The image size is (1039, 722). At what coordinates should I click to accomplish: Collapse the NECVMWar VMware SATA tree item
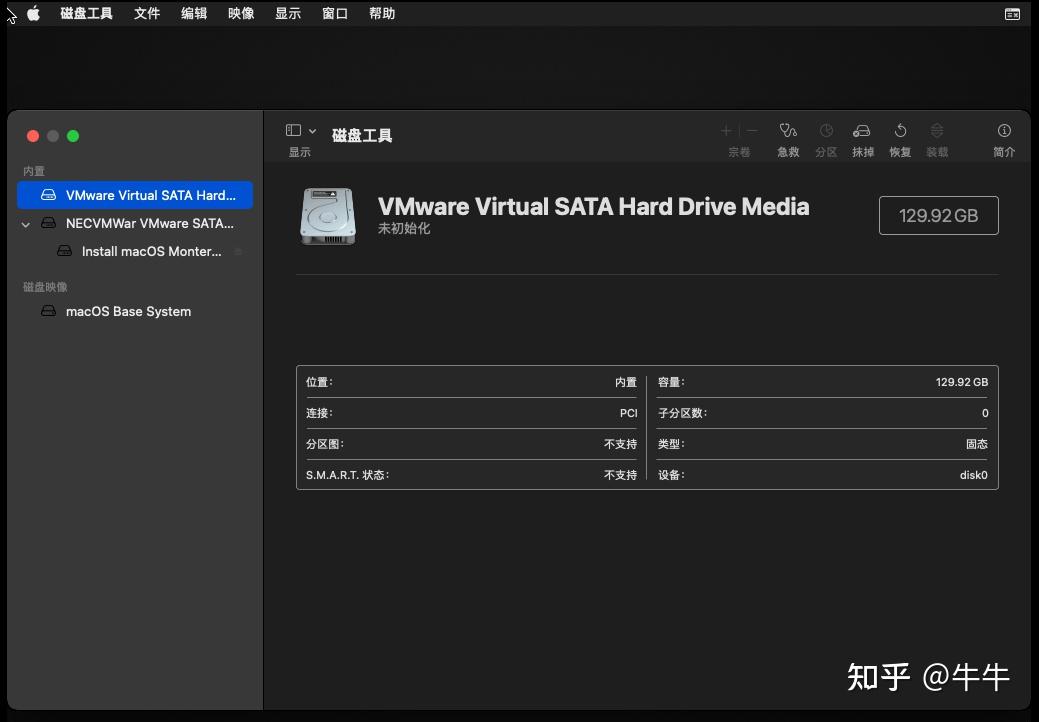pyautogui.click(x=25, y=223)
